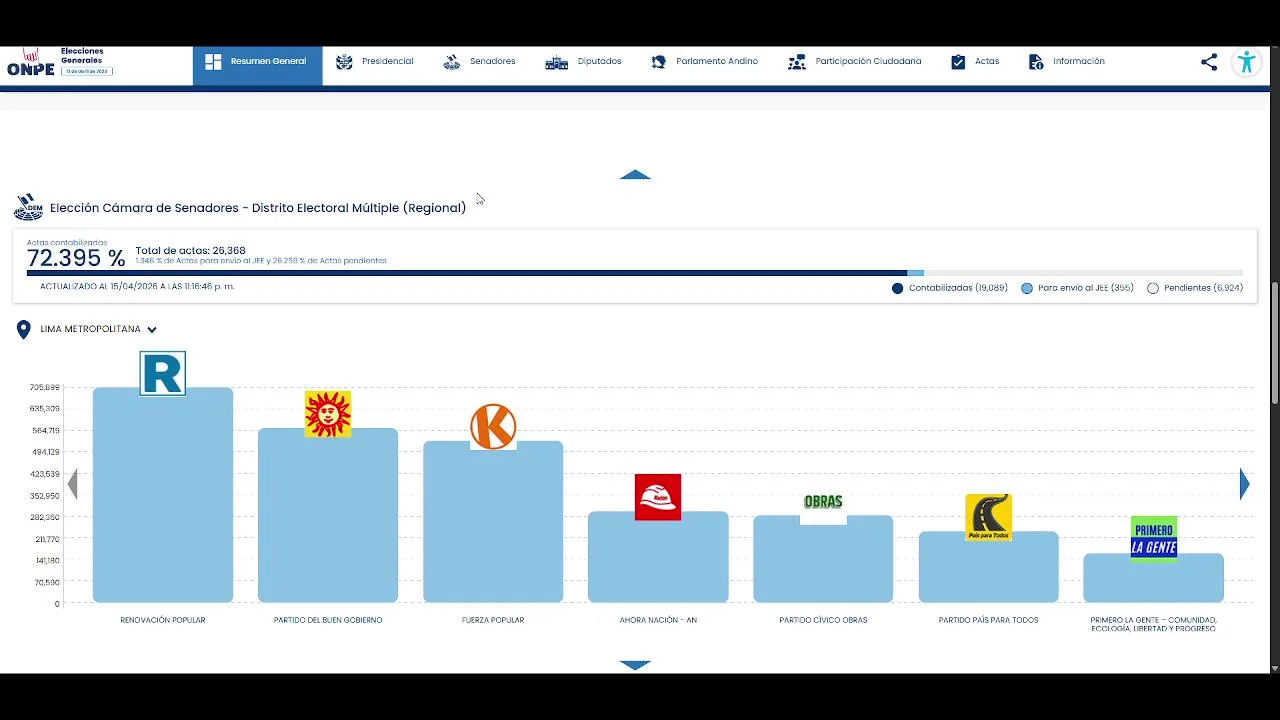Click the Diputados building icon

[x=556, y=62]
